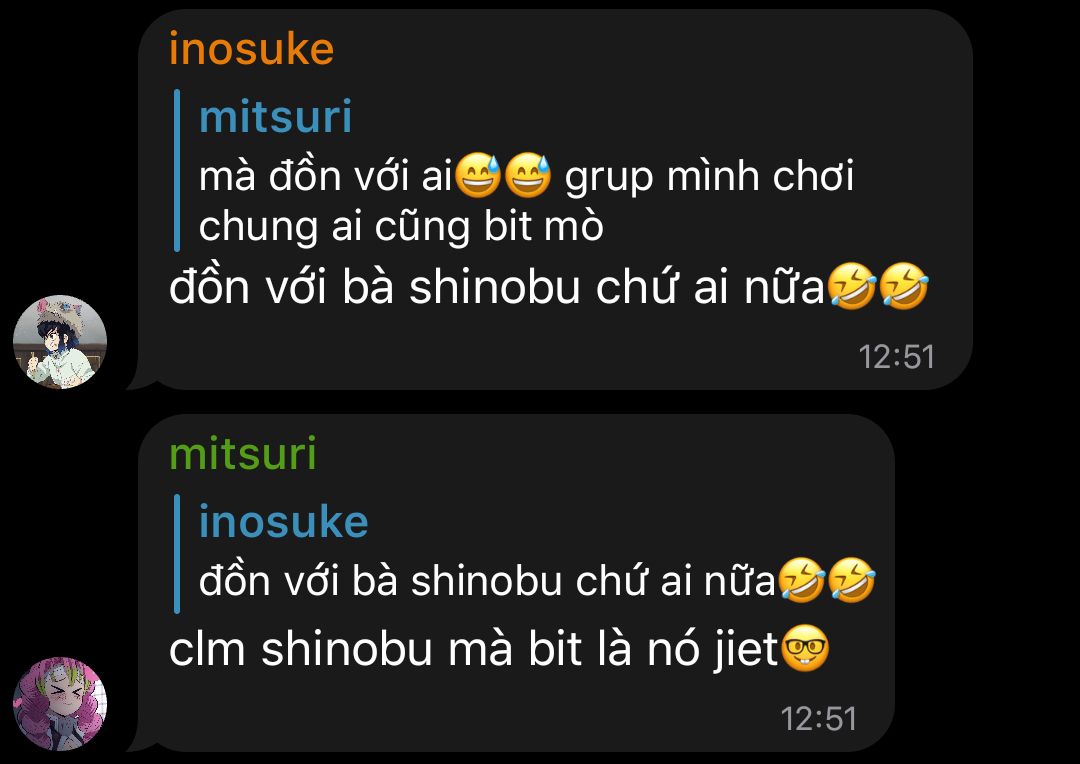The height and width of the screenshot is (764, 1080).
Task: Tap the green mitsuri sender name
Action: pos(242,454)
